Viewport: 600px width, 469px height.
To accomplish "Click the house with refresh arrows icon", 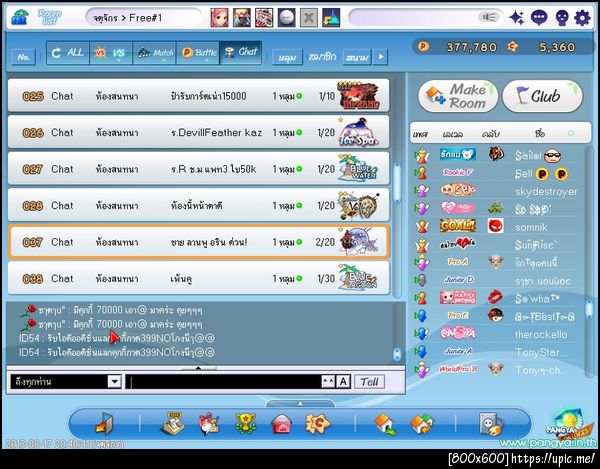I will pyautogui.click(x=422, y=424).
